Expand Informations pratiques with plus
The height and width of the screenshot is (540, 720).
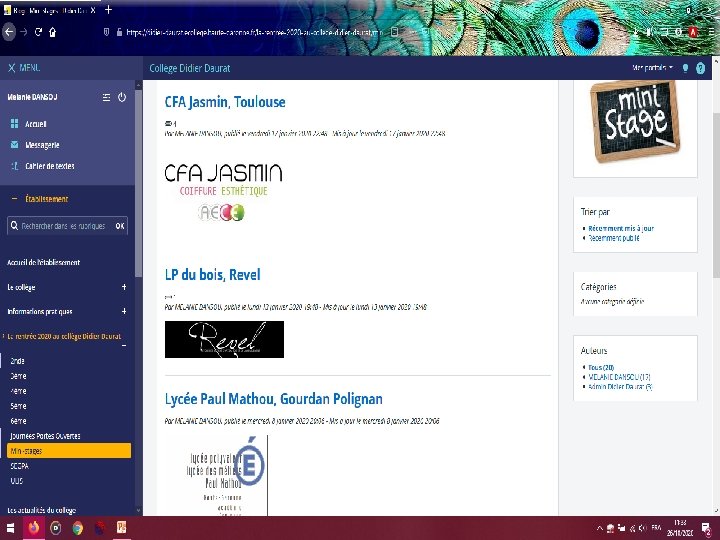124,311
